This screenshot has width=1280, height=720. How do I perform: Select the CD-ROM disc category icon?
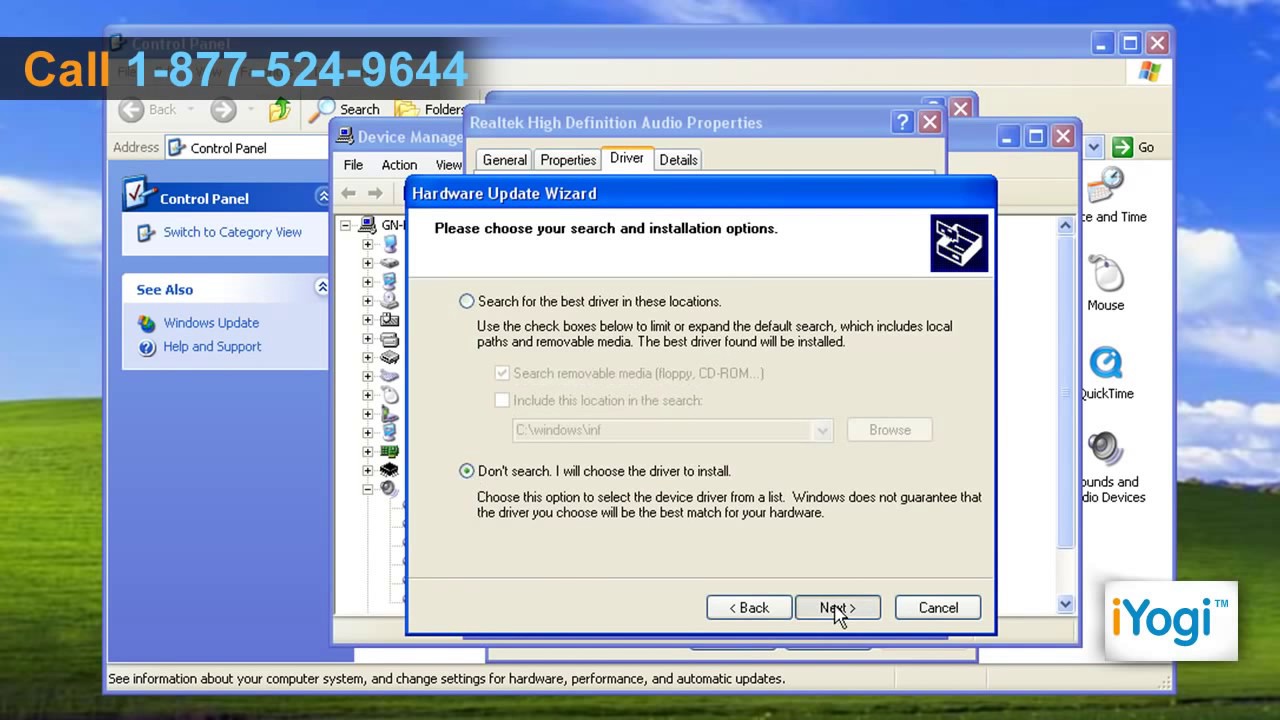[389, 300]
